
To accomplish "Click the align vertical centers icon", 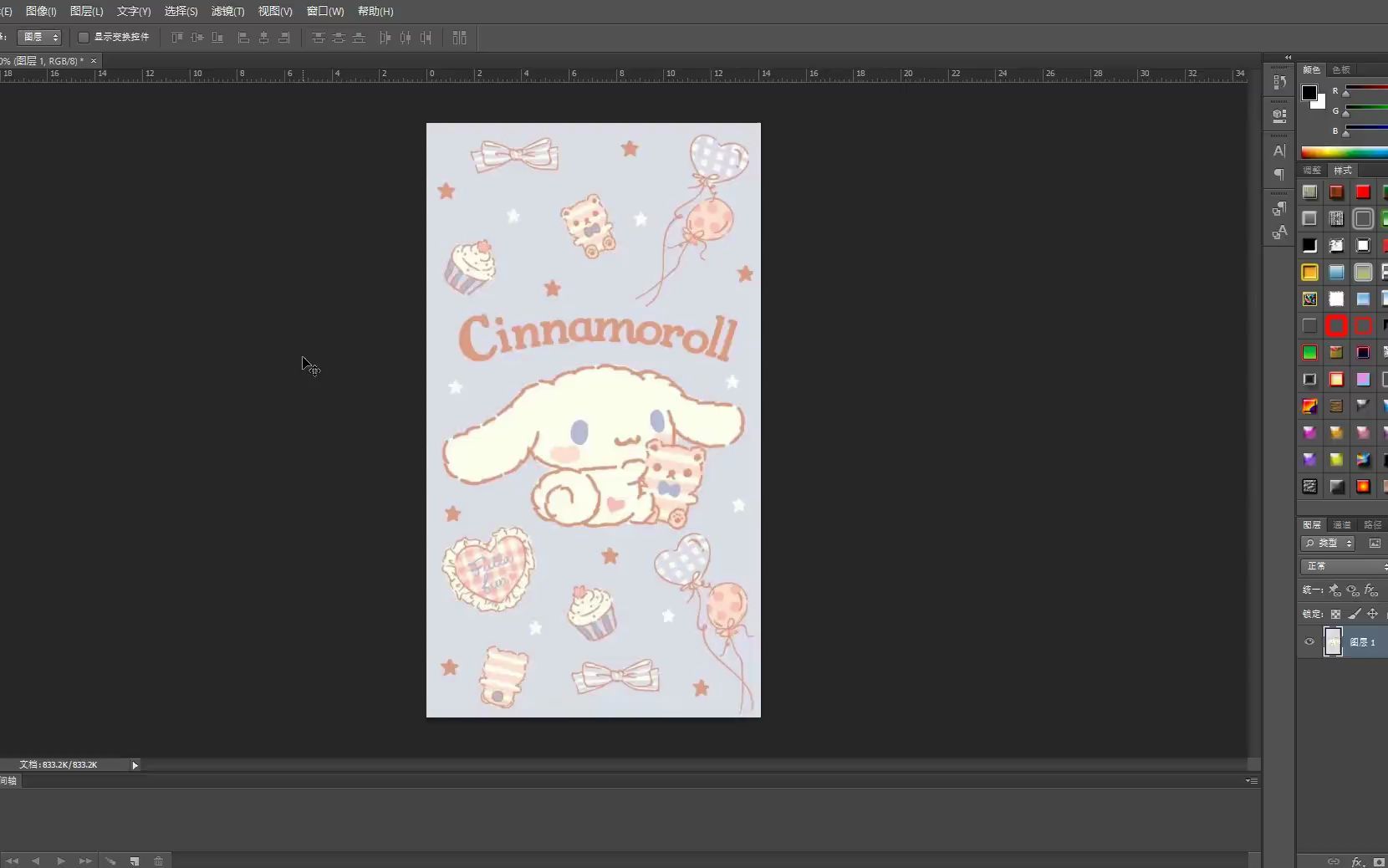I will click(197, 38).
